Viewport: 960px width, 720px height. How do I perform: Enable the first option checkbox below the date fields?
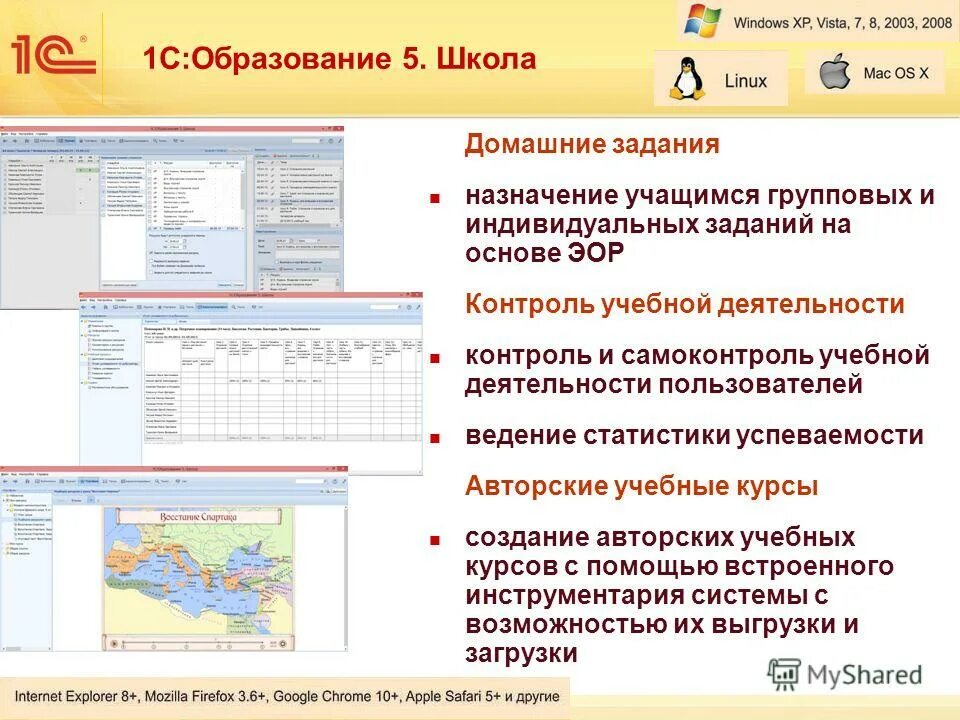(151, 252)
